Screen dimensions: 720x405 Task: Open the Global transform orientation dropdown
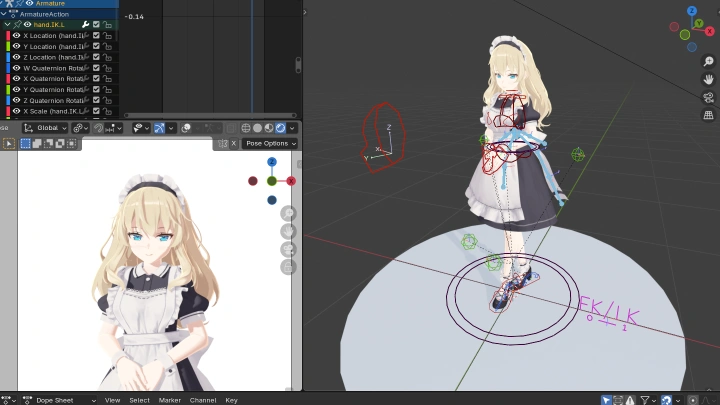tap(46, 128)
